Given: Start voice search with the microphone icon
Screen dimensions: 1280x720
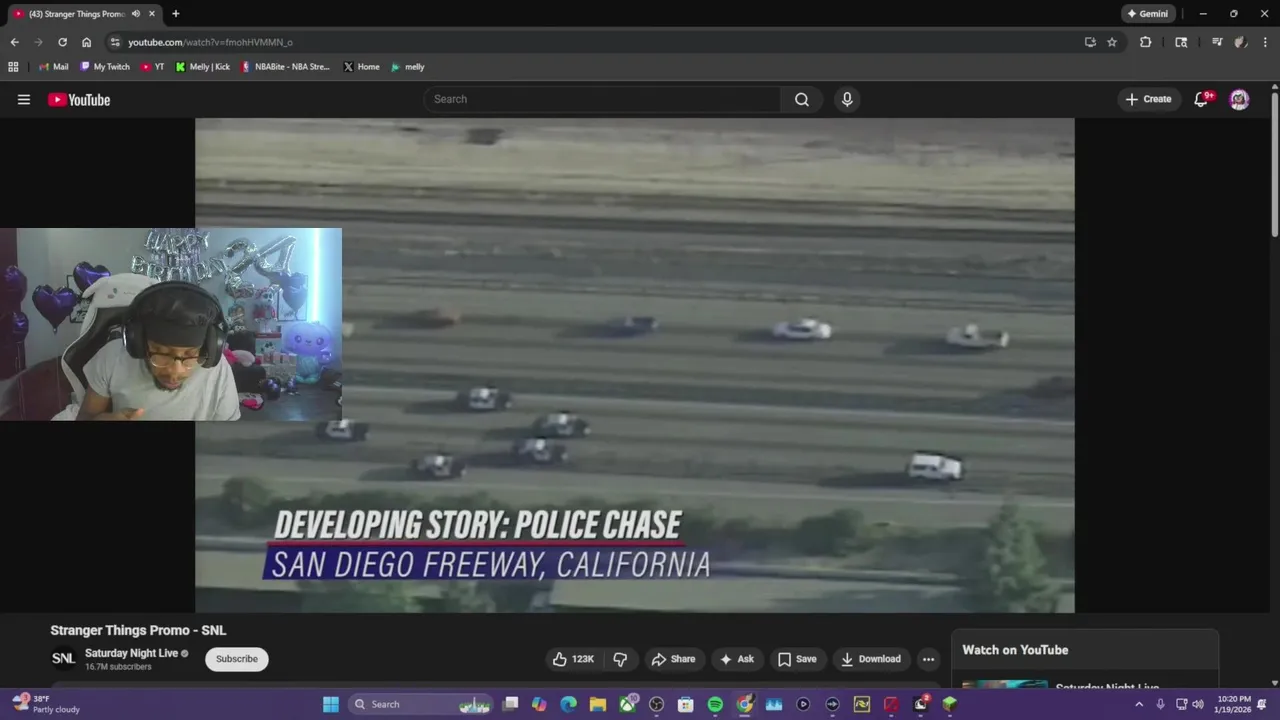Looking at the screenshot, I should (x=847, y=99).
